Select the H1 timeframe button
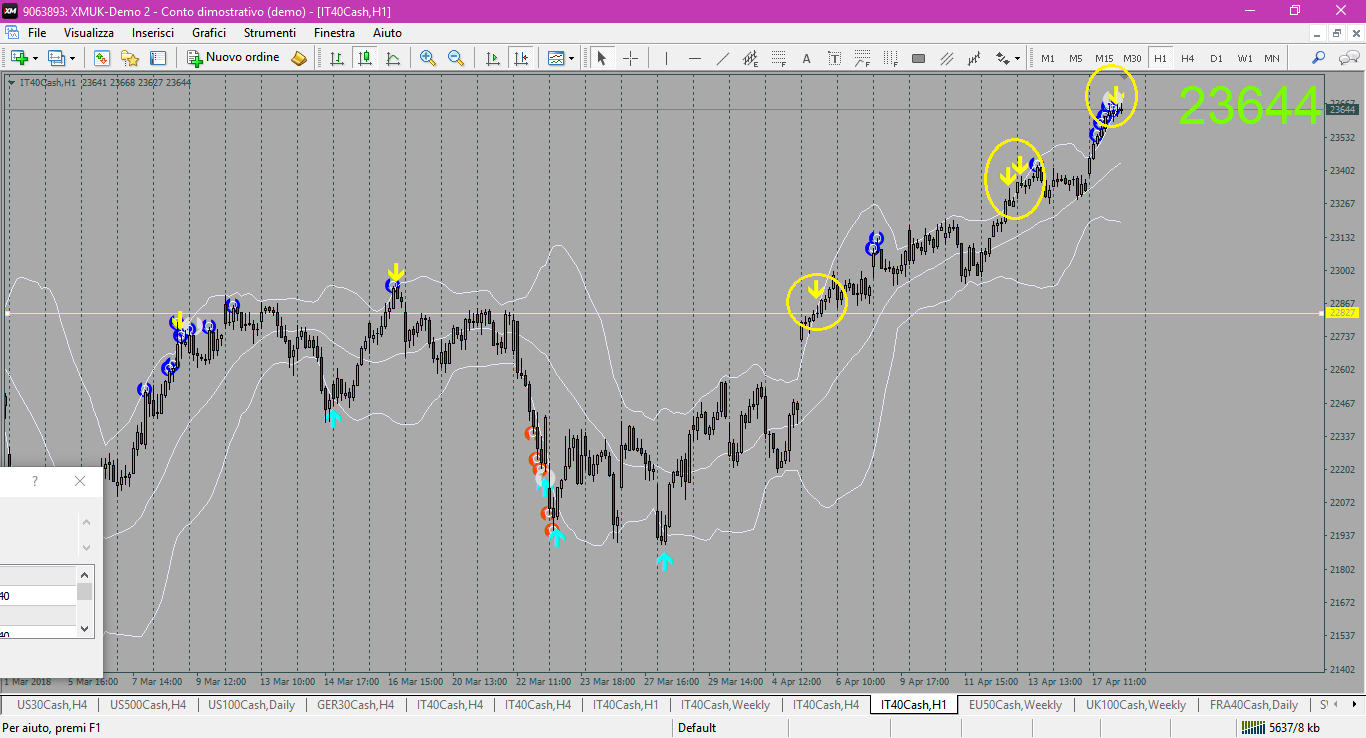The height and width of the screenshot is (738, 1366). coord(1160,58)
